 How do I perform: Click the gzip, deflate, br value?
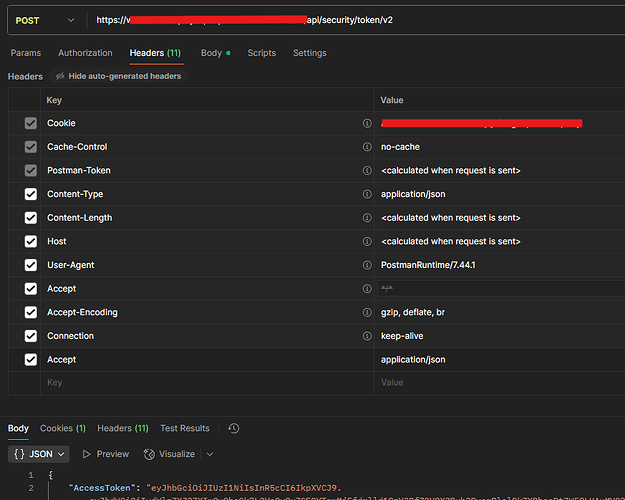pyautogui.click(x=413, y=313)
